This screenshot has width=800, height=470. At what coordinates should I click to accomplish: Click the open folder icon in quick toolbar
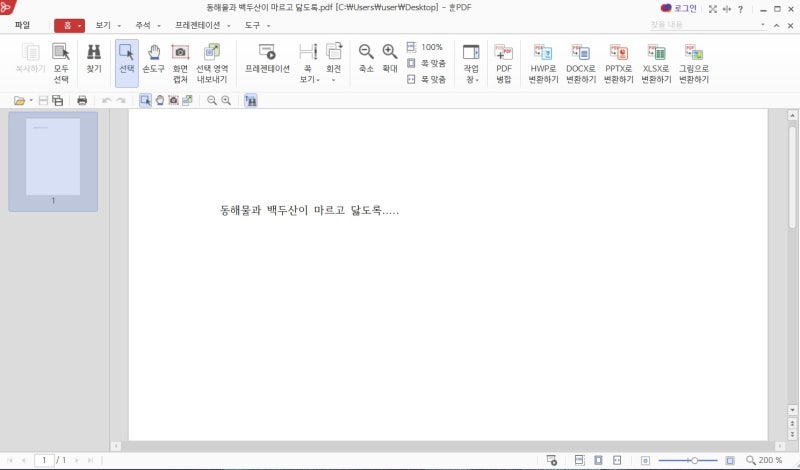pyautogui.click(x=19, y=101)
